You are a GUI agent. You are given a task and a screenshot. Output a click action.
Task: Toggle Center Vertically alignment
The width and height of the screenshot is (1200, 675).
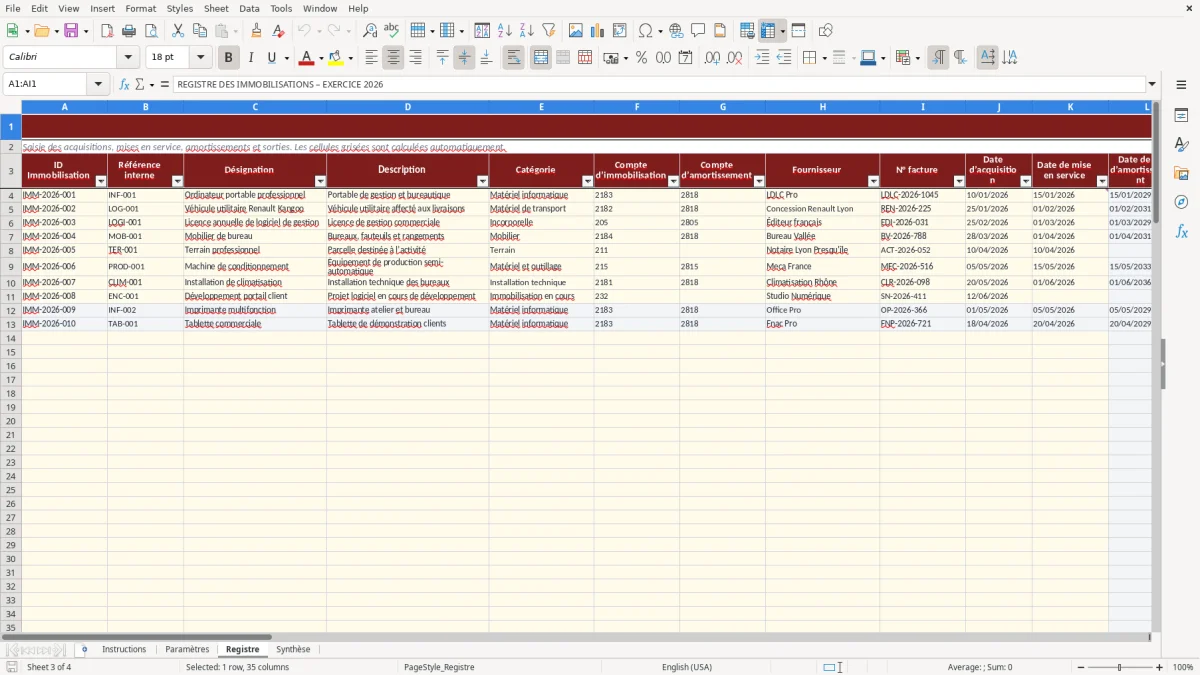click(x=464, y=58)
